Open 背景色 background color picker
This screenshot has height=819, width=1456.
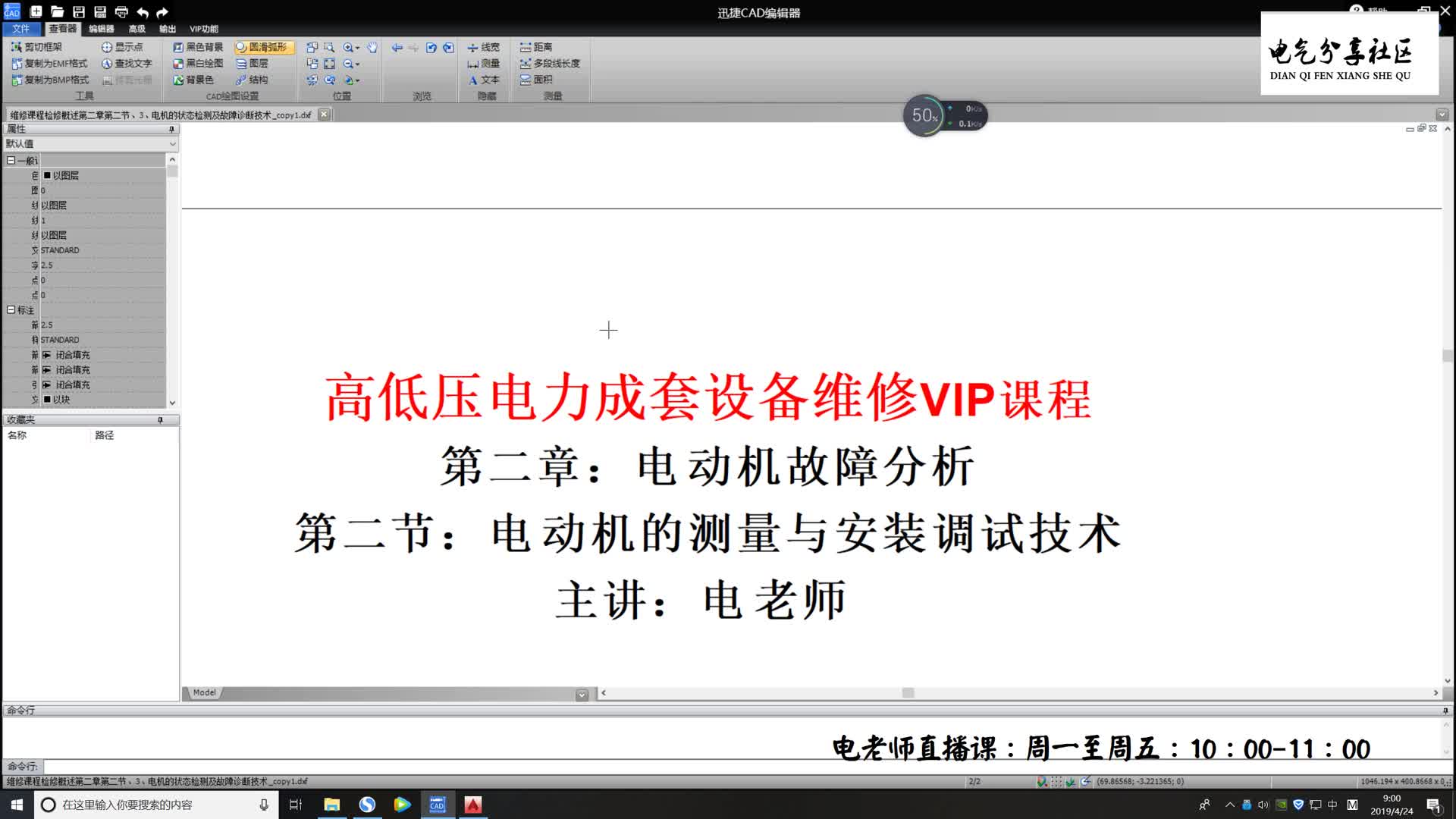193,80
